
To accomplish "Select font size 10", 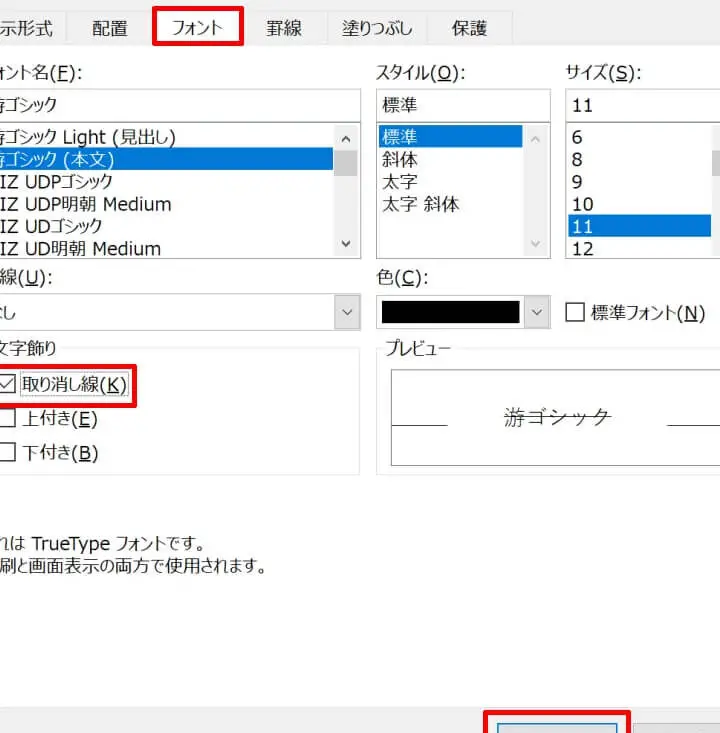I will [639, 204].
